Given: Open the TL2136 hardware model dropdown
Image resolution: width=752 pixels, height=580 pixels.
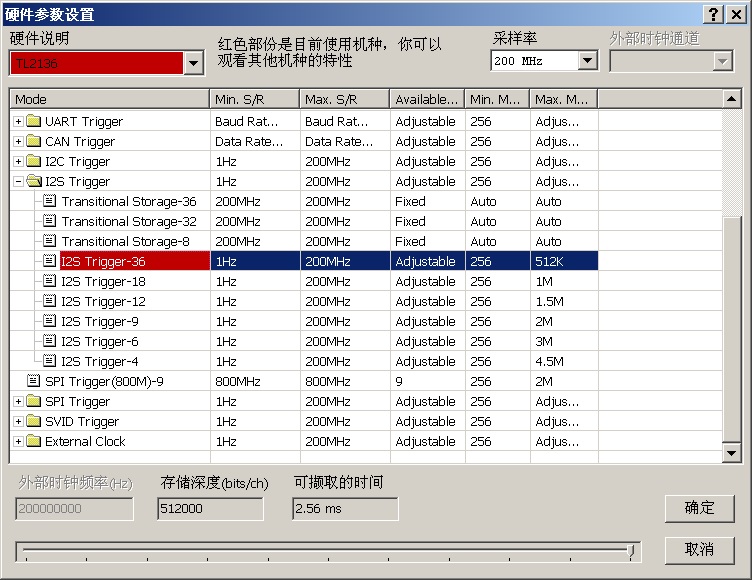Looking at the screenshot, I should [193, 63].
